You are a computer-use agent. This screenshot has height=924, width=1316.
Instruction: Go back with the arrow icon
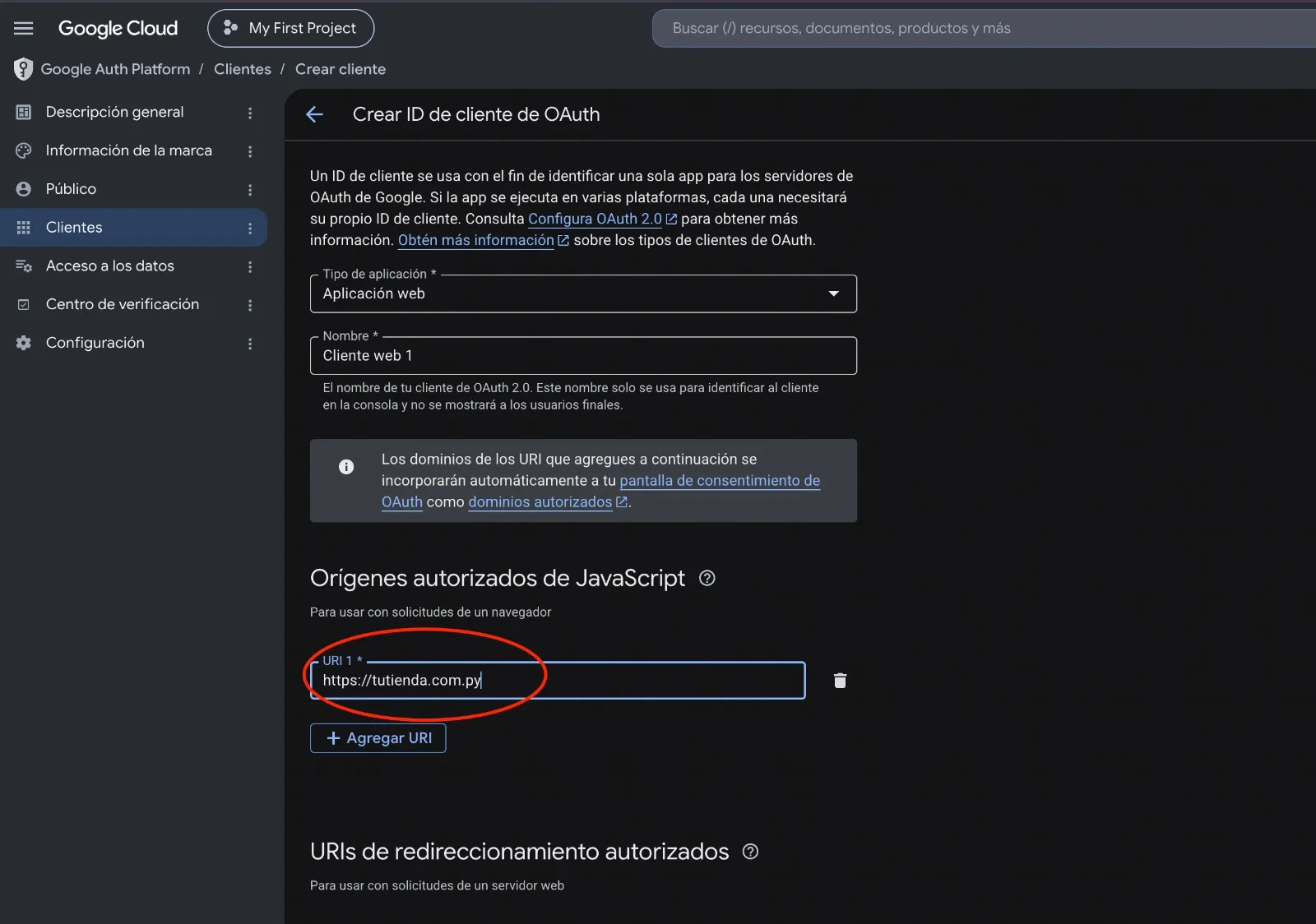pos(315,114)
